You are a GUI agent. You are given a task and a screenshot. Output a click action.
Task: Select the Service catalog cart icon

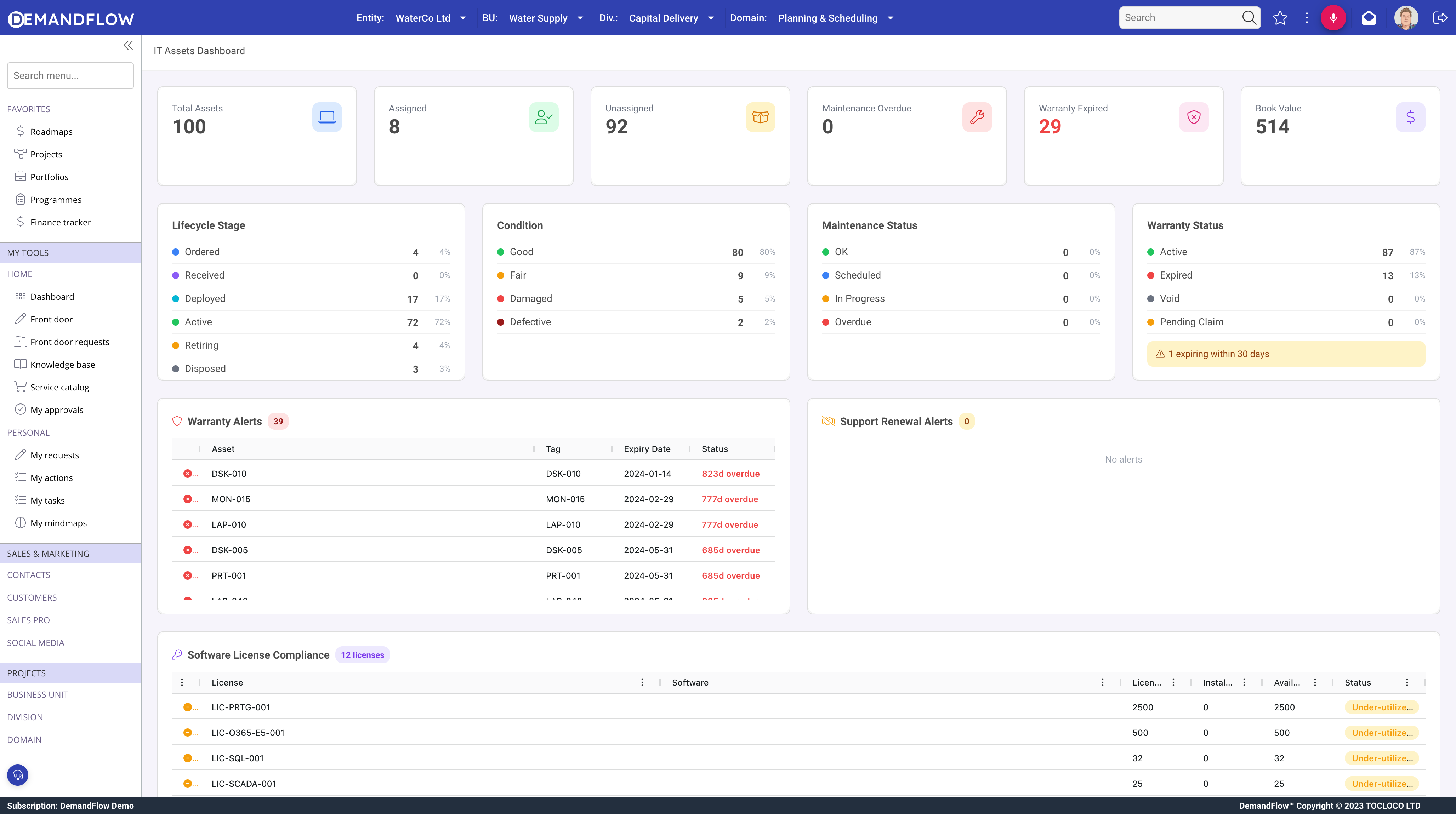pos(20,386)
